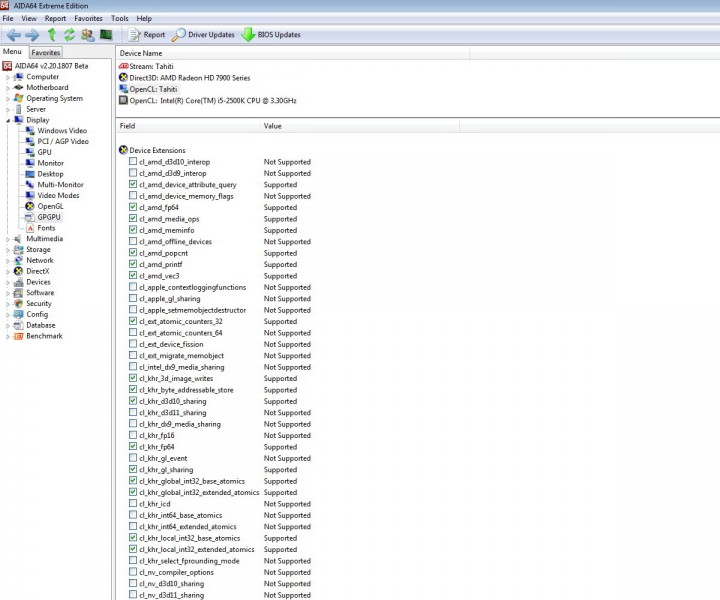
Task: Toggle cl_amd_device_attribute_query checkbox
Action: 133,184
